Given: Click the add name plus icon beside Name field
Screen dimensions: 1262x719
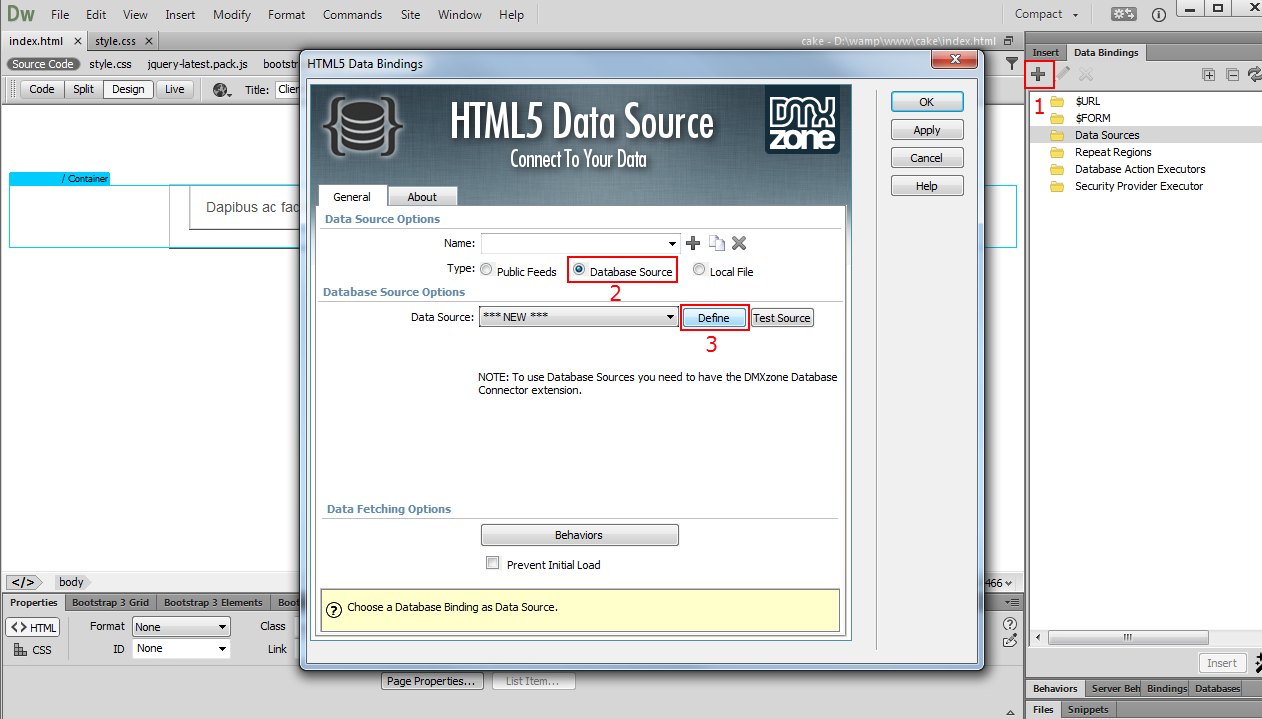Looking at the screenshot, I should pyautogui.click(x=693, y=243).
